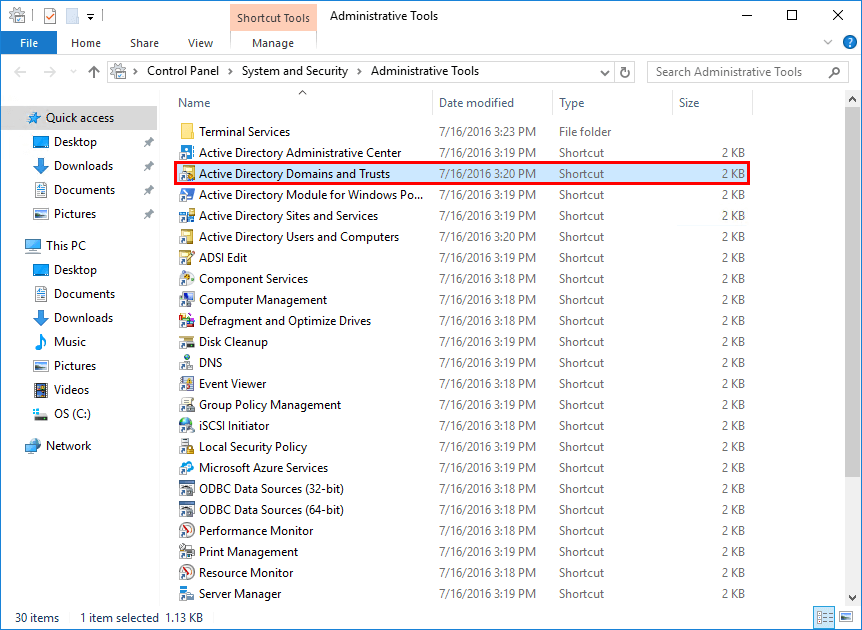Image resolution: width=862 pixels, height=630 pixels.
Task: Click the vertical scrollbar down arrow
Action: click(852, 598)
